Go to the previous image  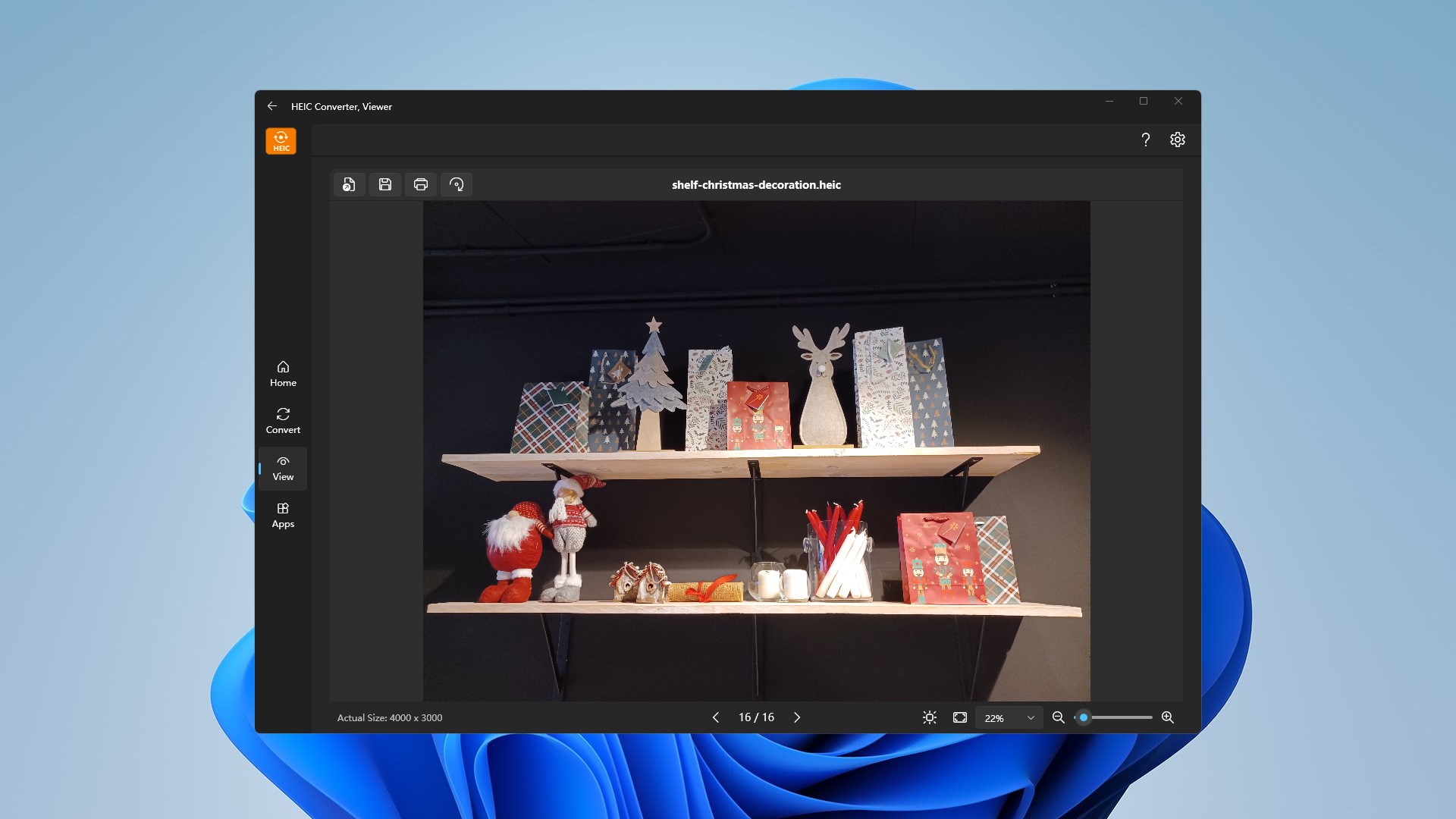tap(716, 717)
